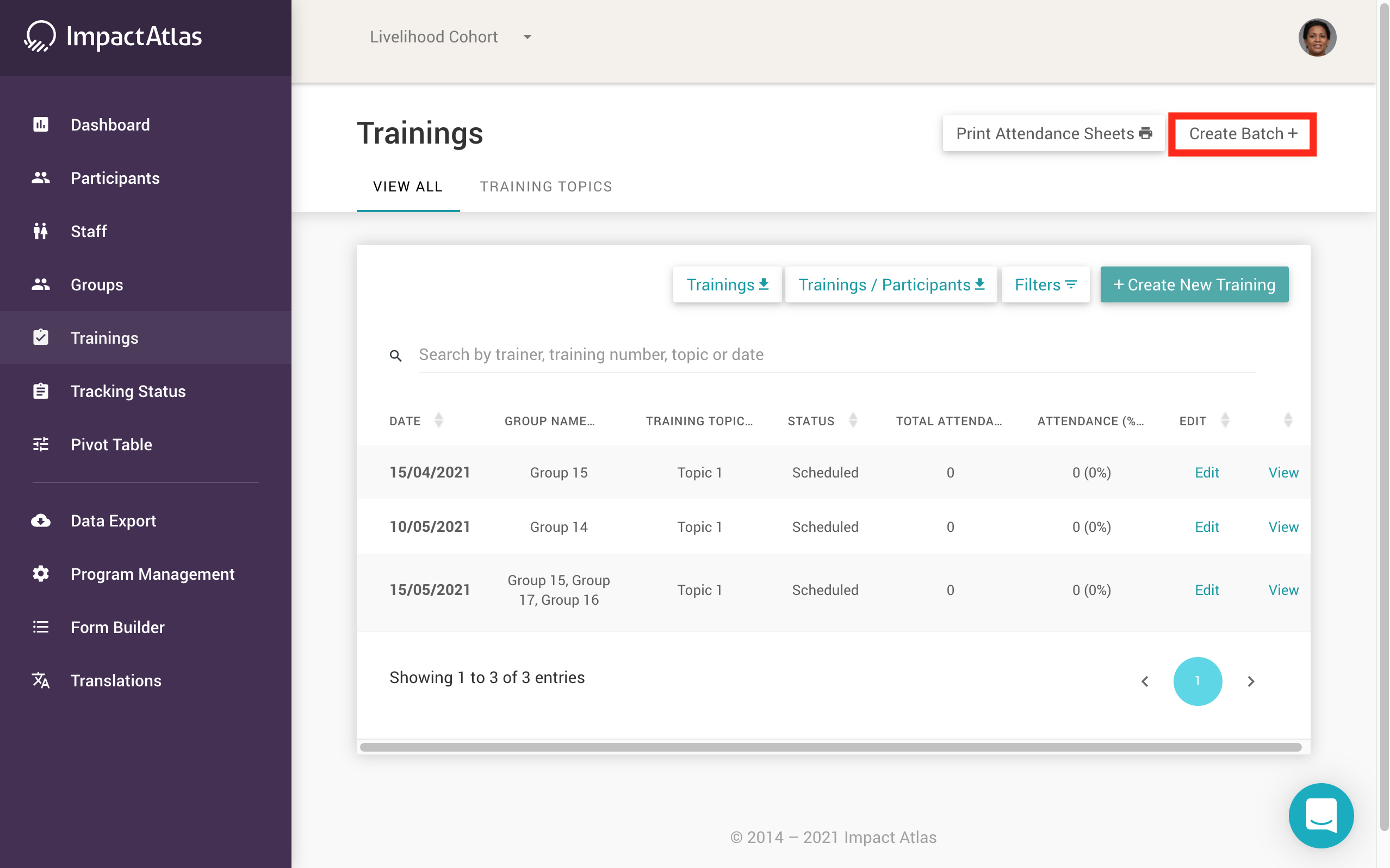Select the Trainings checkmark icon
The image size is (1390, 868).
coord(41,338)
